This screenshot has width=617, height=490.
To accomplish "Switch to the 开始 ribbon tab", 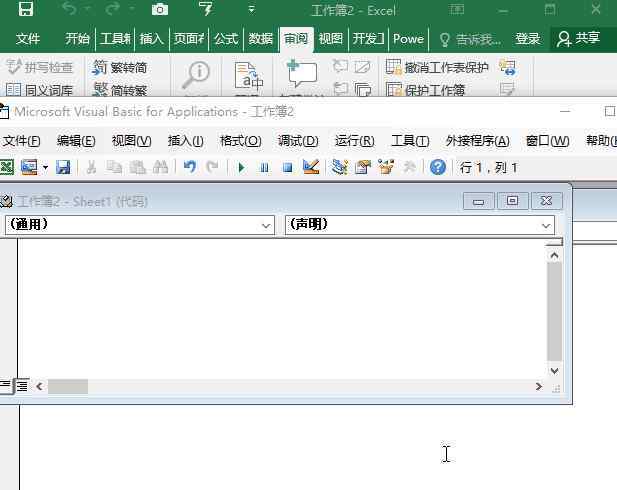I will (x=77, y=39).
